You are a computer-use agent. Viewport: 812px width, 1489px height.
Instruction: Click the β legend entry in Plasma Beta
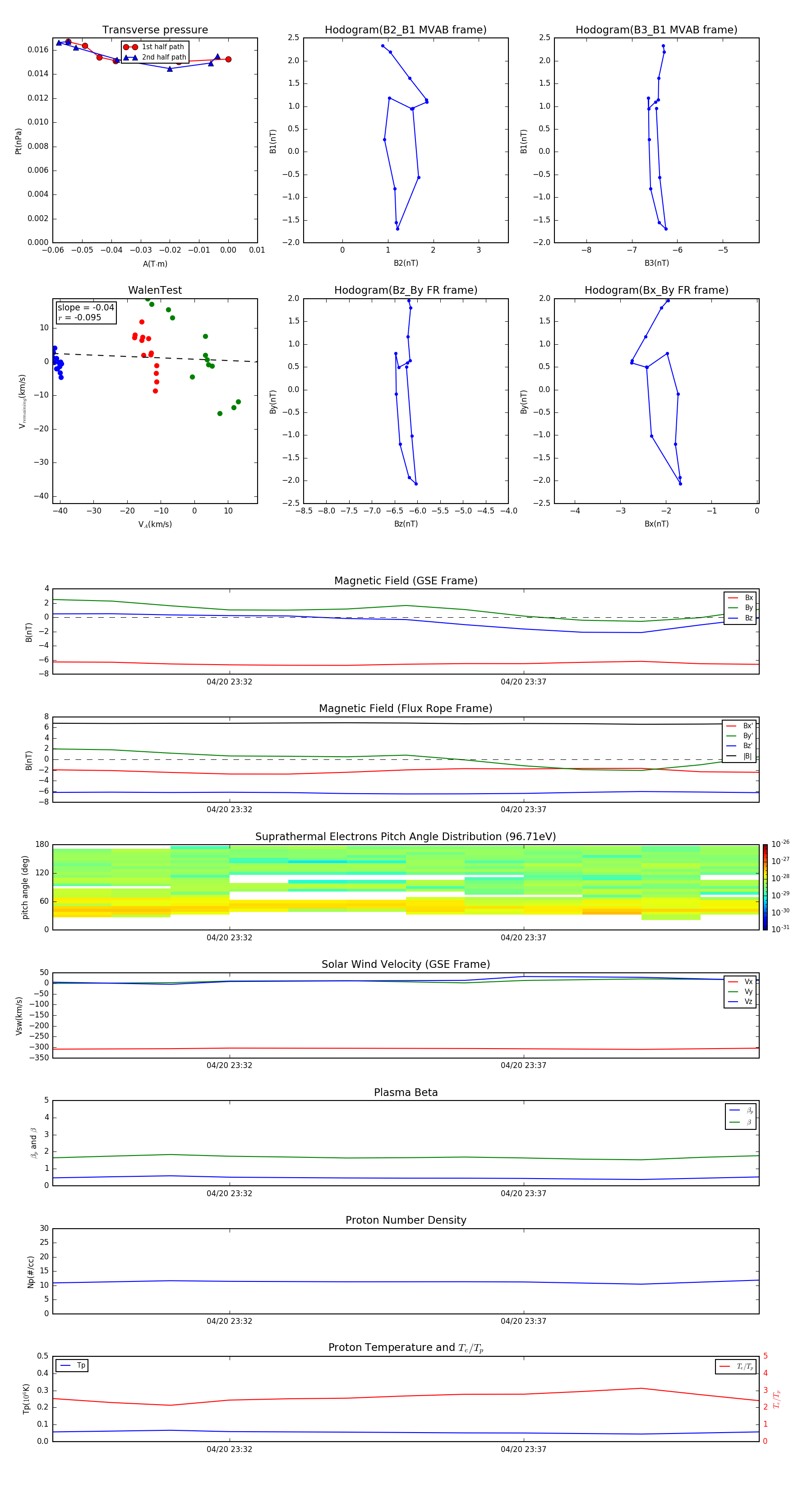pos(741,1122)
